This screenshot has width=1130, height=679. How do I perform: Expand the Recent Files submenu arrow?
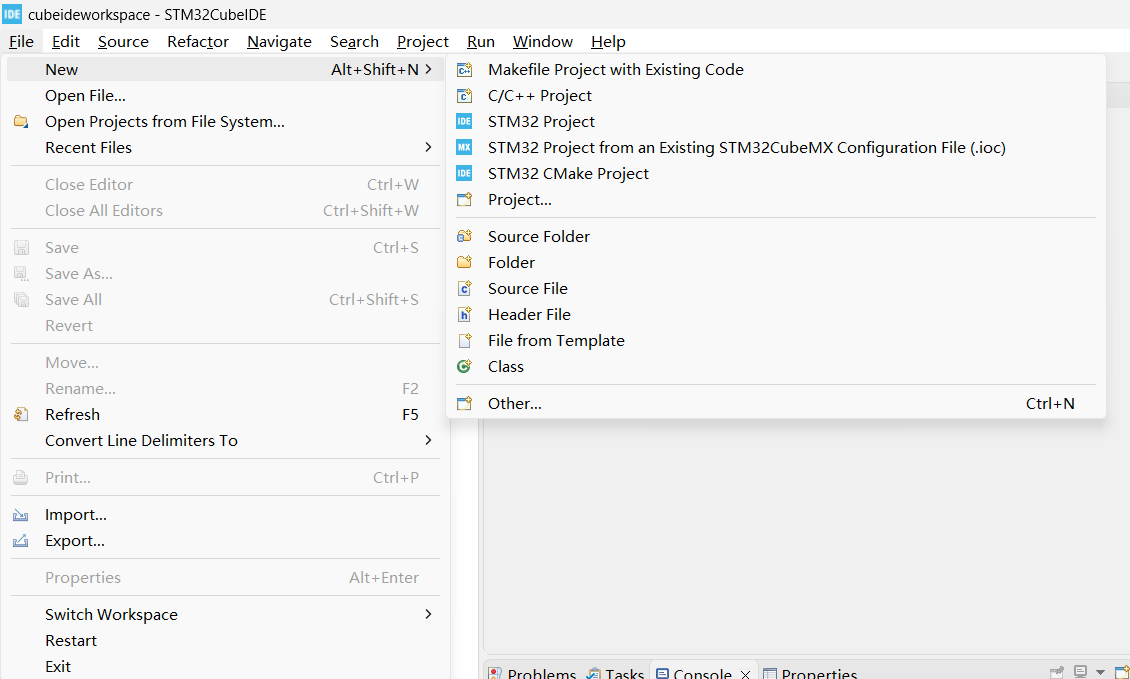(x=429, y=147)
